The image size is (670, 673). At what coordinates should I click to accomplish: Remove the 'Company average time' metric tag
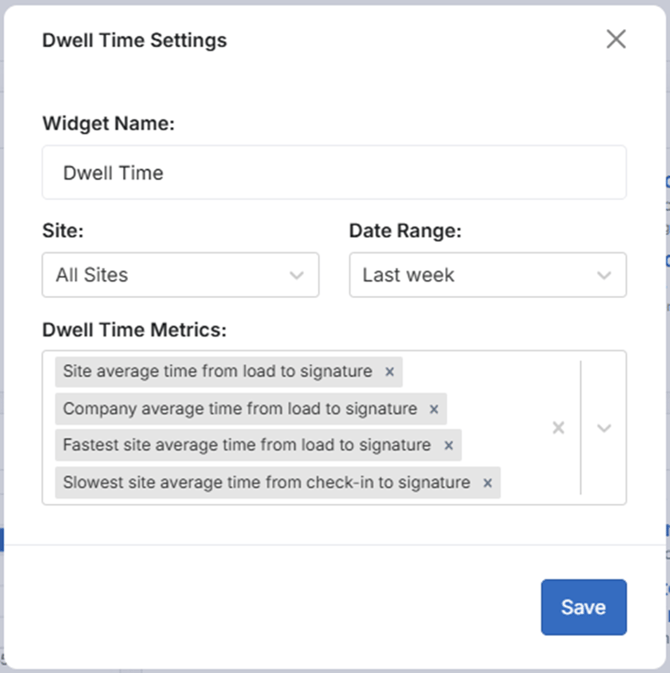coord(434,409)
